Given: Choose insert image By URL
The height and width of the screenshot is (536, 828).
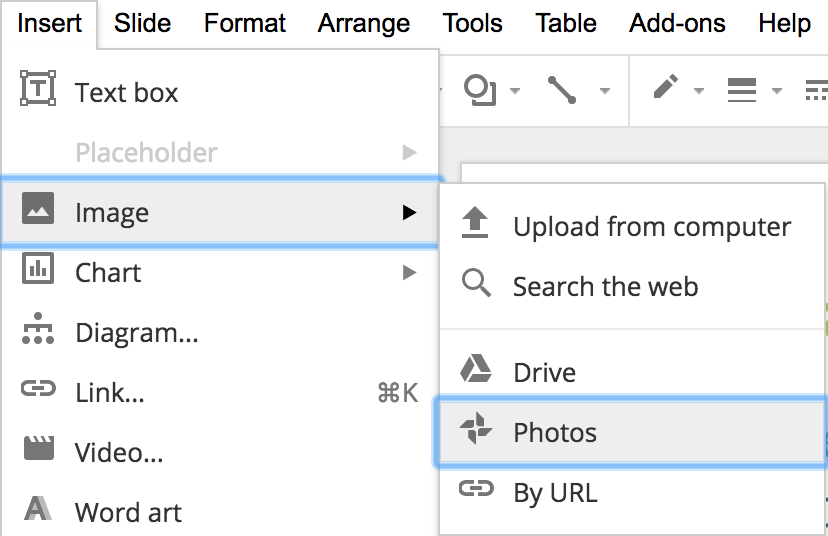Looking at the screenshot, I should [555, 492].
